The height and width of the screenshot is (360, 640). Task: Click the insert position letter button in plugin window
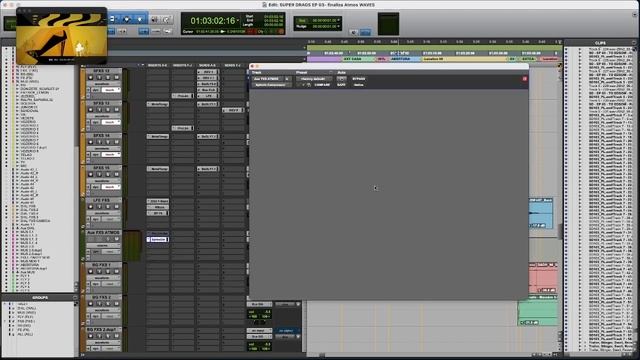click(287, 79)
